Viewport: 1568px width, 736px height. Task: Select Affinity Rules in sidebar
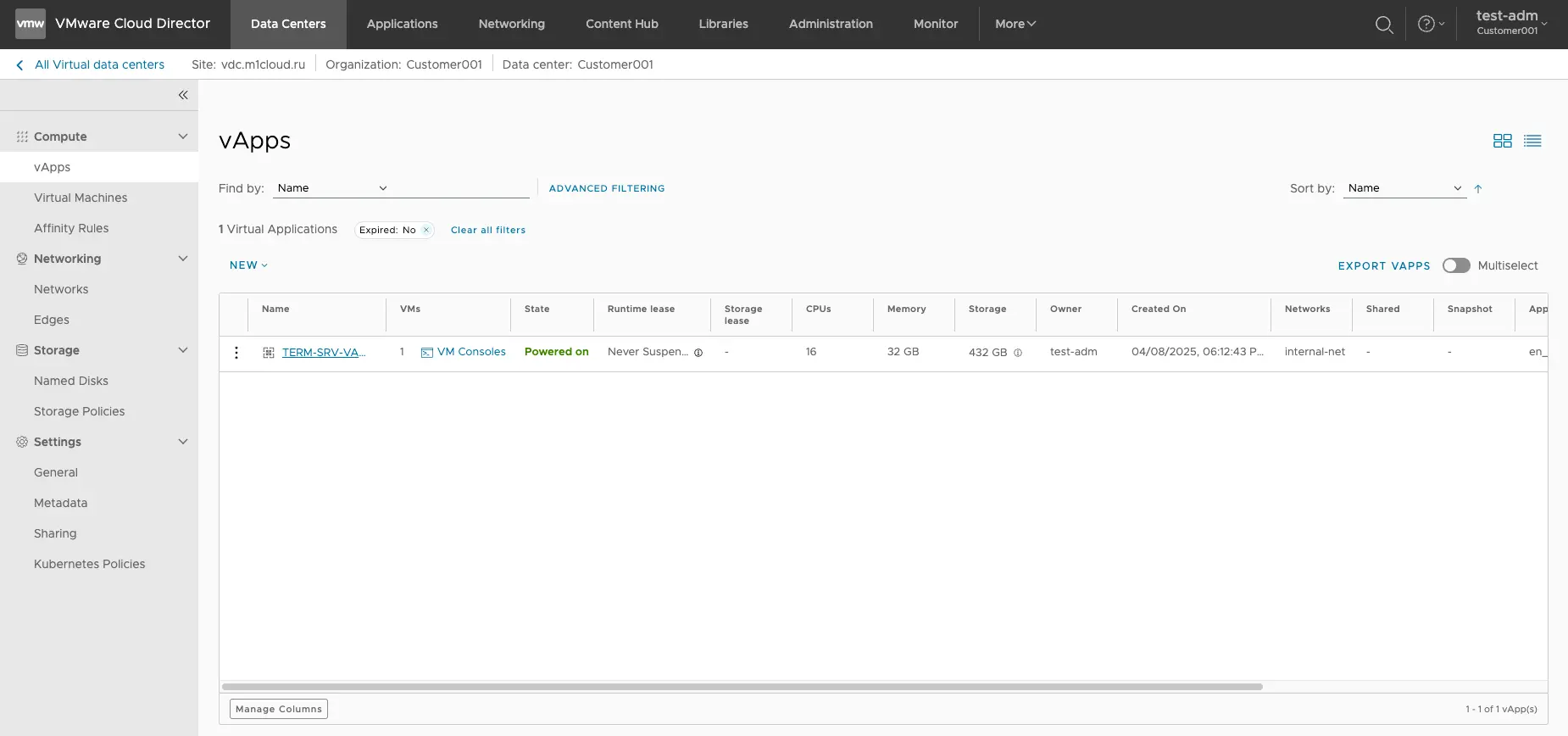pos(71,228)
